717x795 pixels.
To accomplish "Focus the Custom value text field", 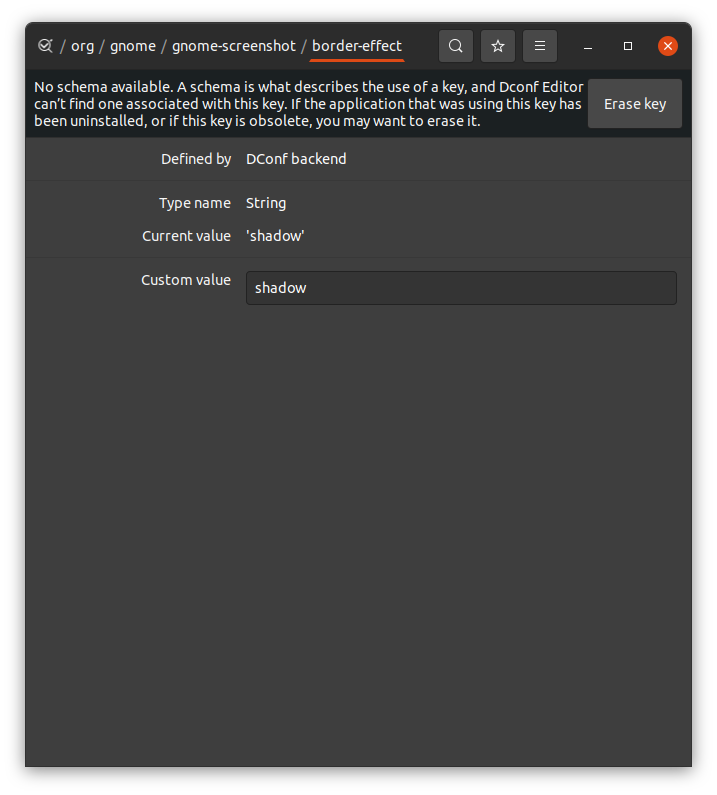I will tap(461, 288).
